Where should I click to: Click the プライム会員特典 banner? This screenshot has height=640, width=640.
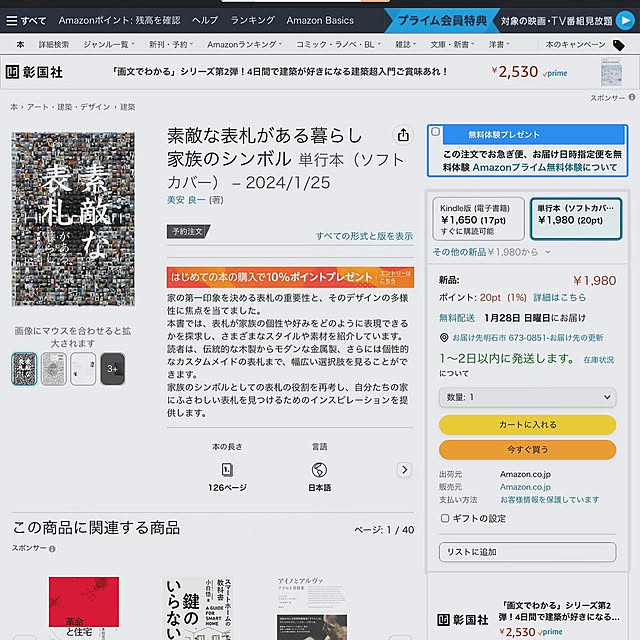442,20
